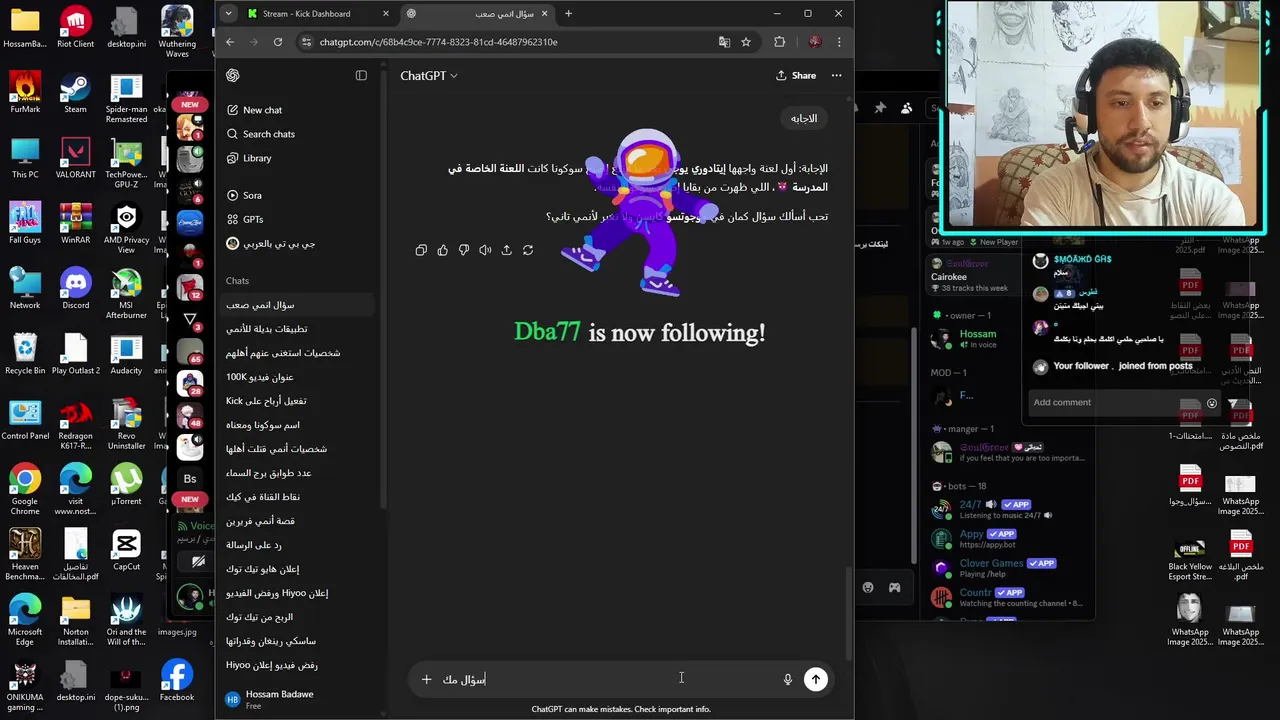Copy the ChatGPT response
The image size is (1280, 720).
(421, 250)
